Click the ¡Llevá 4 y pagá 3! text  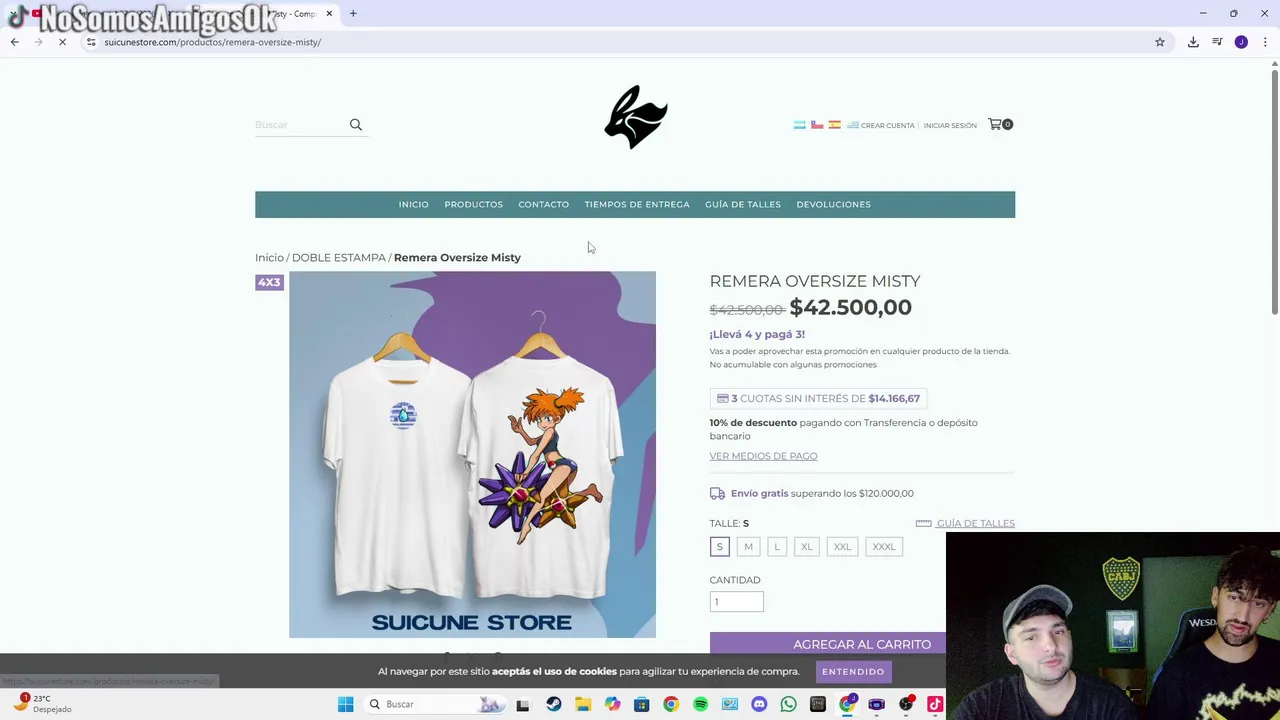757,335
